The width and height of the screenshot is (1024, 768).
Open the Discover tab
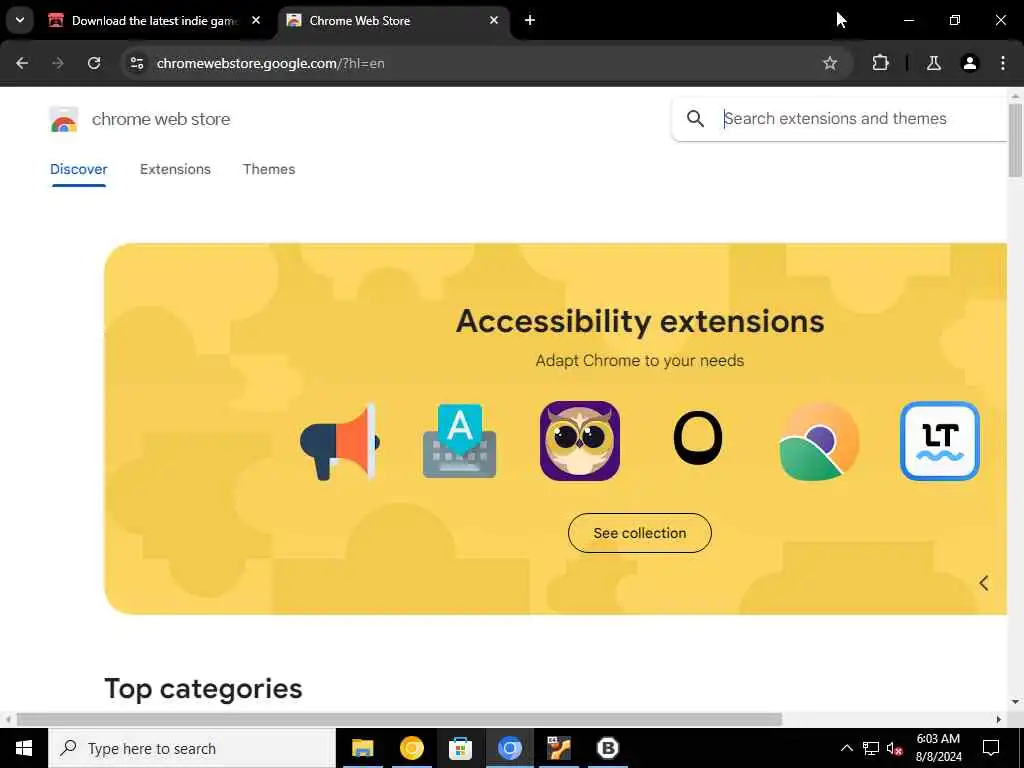78,169
